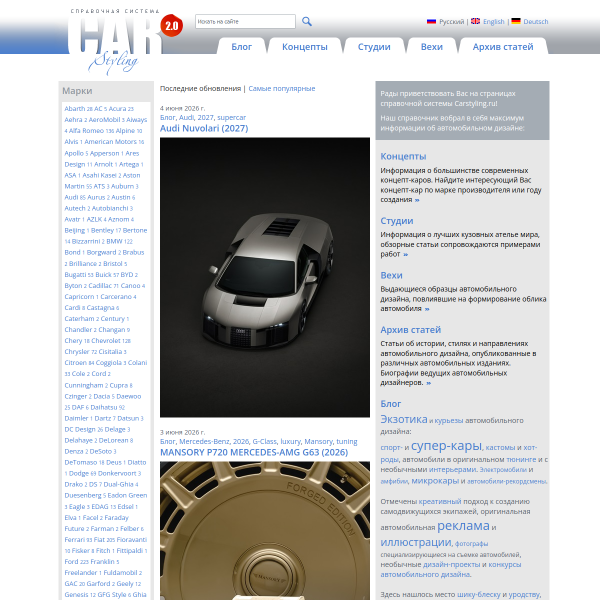This screenshot has height=600, width=600.
Task: Click the German flag icon
Action: tap(516, 21)
